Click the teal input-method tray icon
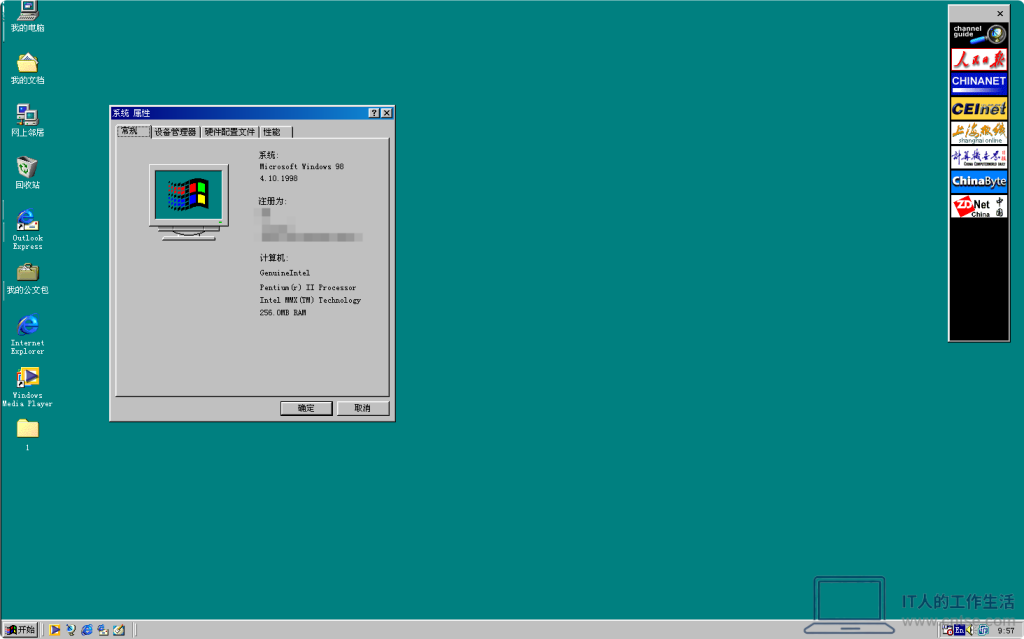The height and width of the screenshot is (639, 1024). point(983,631)
